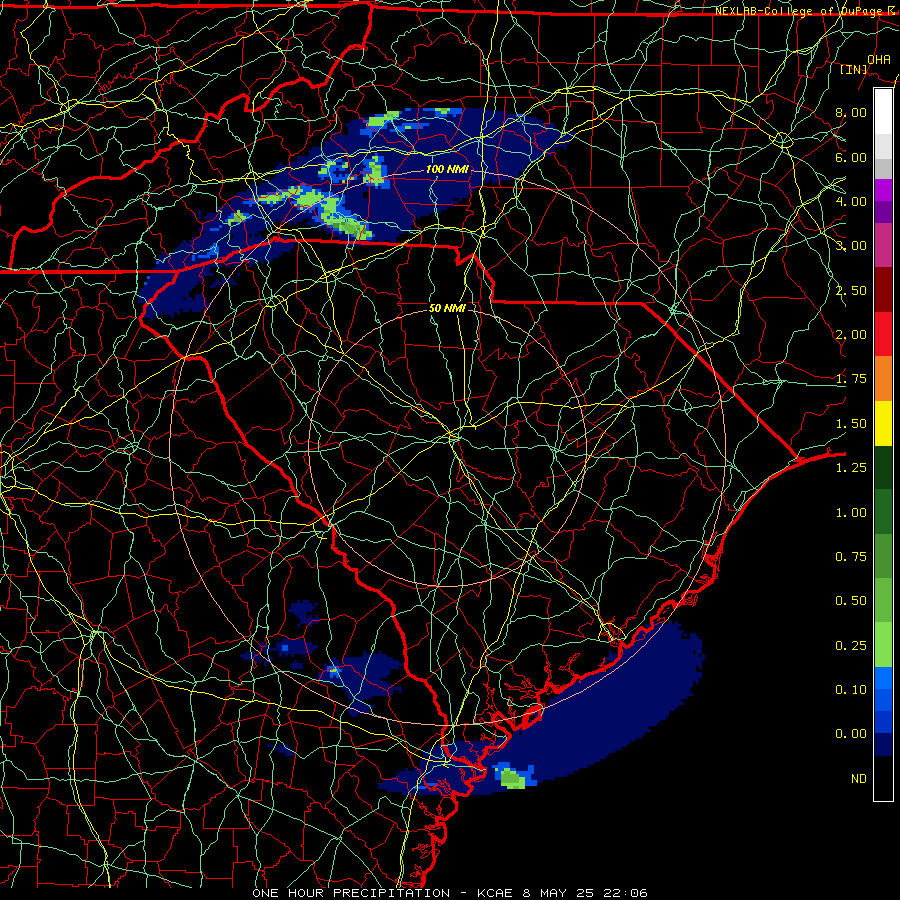Click the 3.00 legend value
The height and width of the screenshot is (900, 900).
click(x=851, y=246)
